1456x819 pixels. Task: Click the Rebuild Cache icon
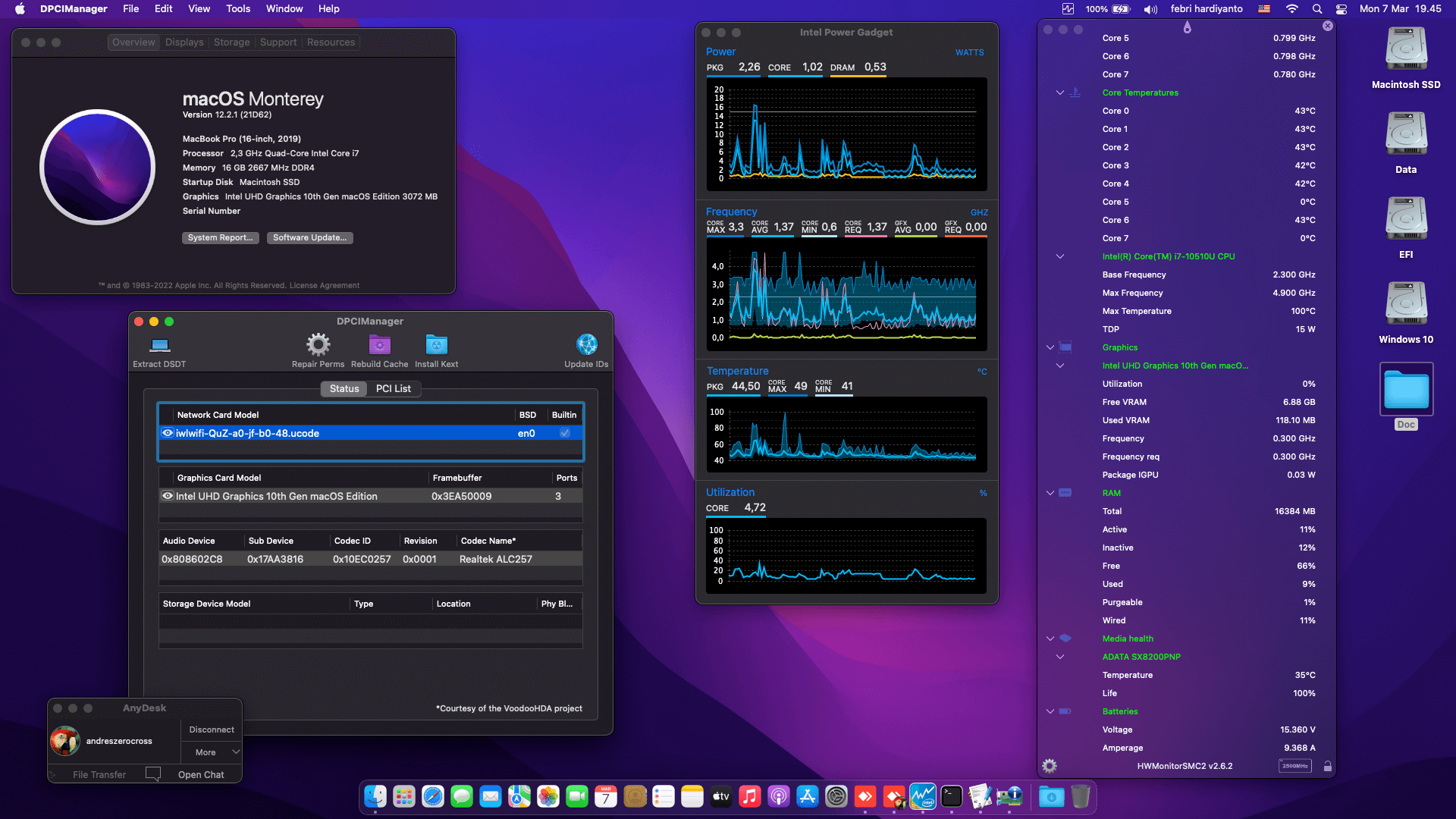379,345
